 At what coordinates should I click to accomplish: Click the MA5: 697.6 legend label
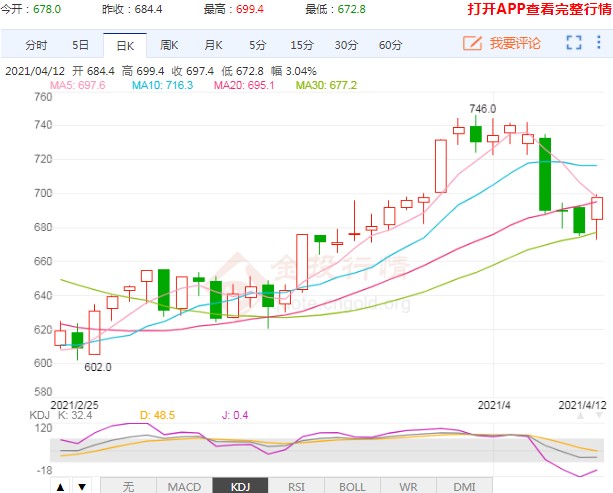click(78, 85)
